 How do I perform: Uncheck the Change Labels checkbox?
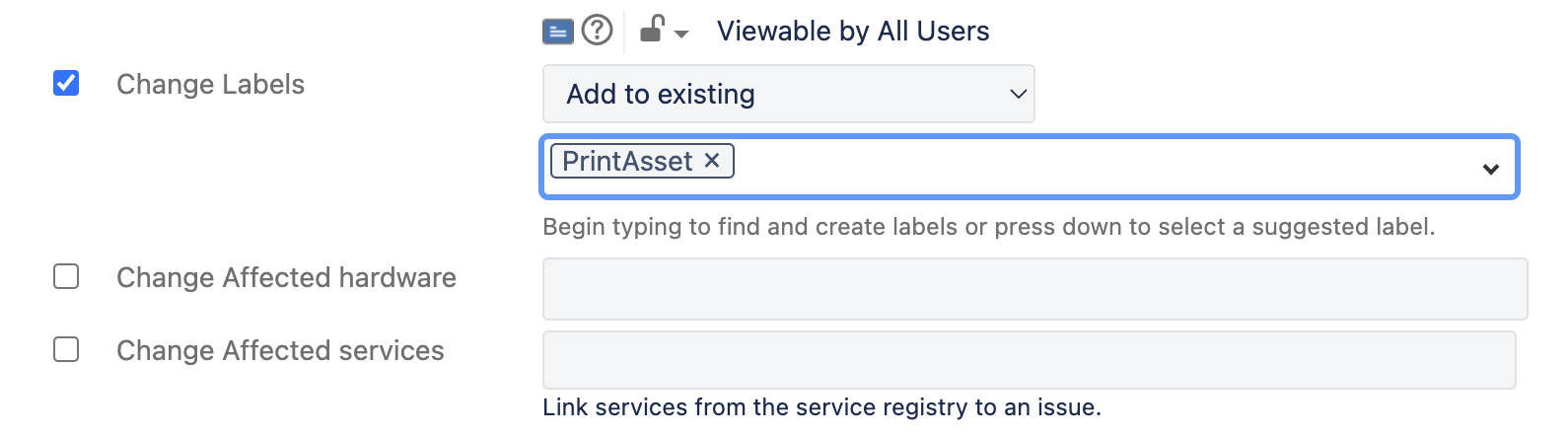(x=66, y=83)
